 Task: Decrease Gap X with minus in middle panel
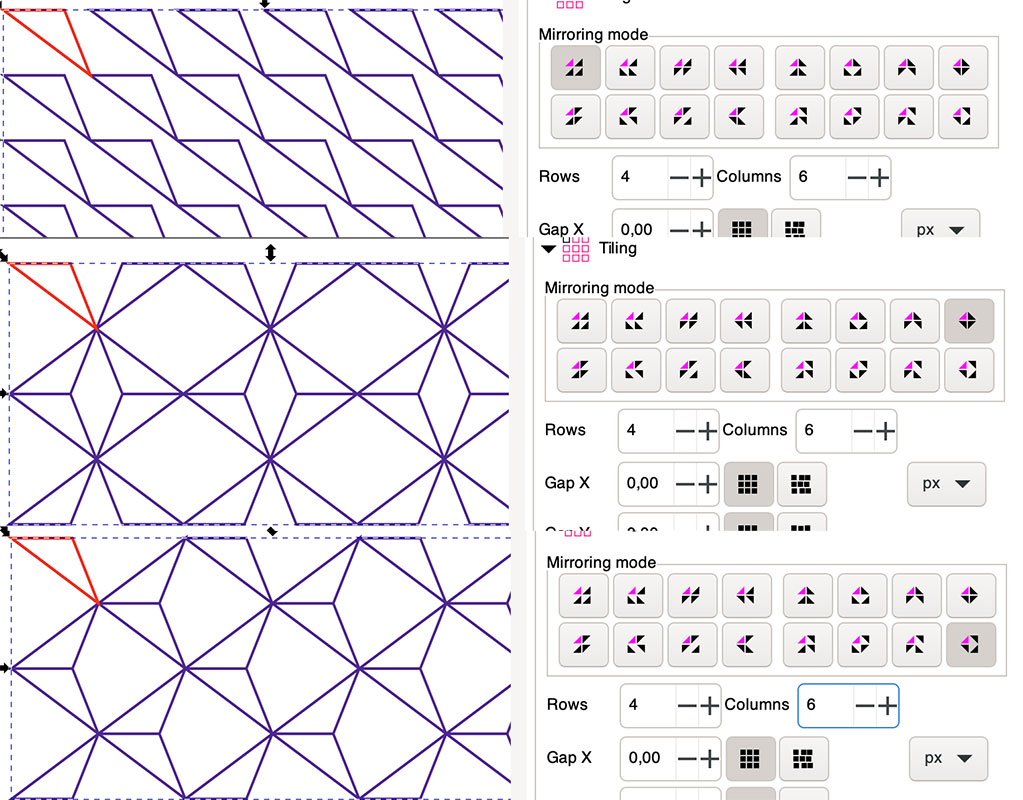pyautogui.click(x=685, y=484)
